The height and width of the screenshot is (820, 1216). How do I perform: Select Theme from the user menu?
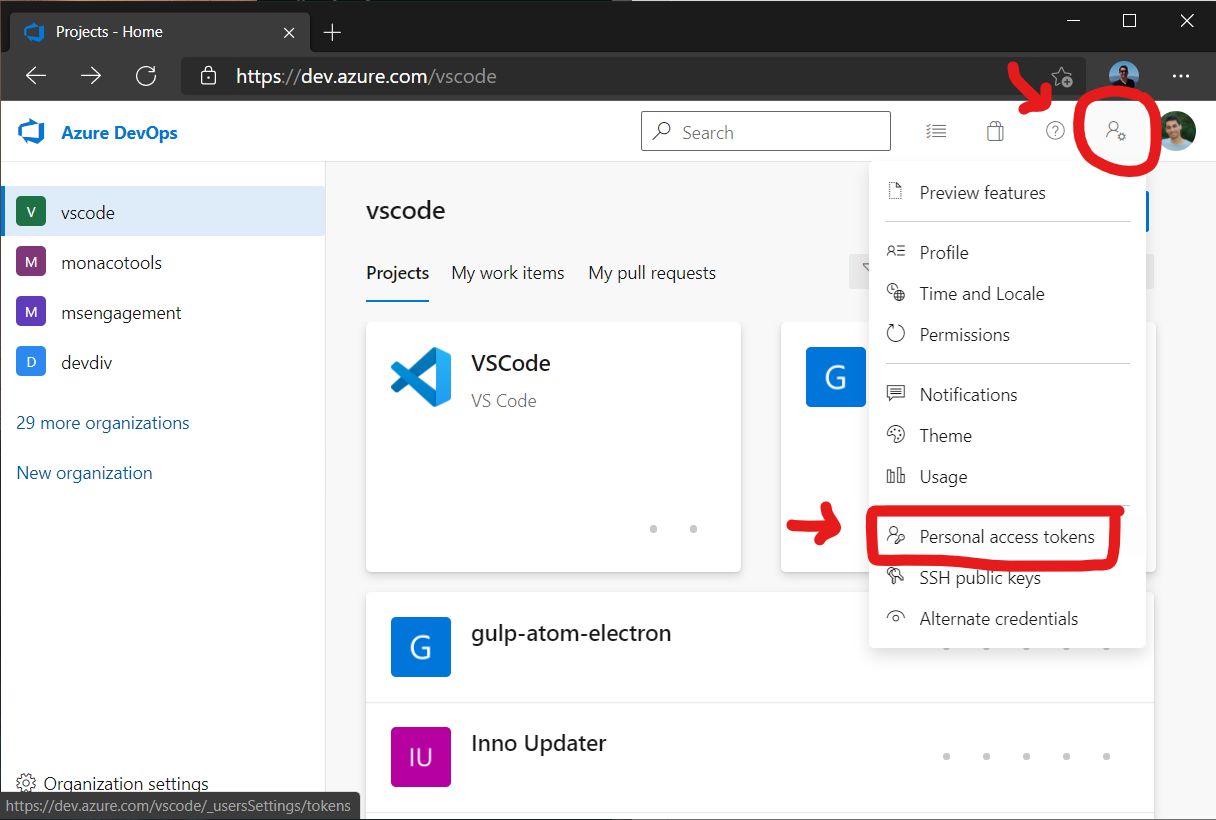pos(945,436)
